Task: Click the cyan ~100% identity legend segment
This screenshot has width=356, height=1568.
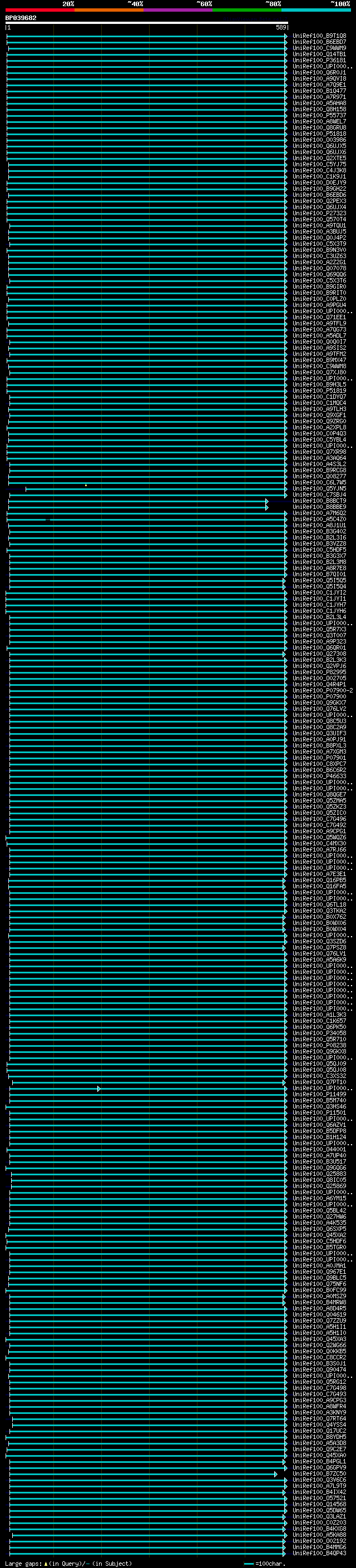Action: (316, 10)
